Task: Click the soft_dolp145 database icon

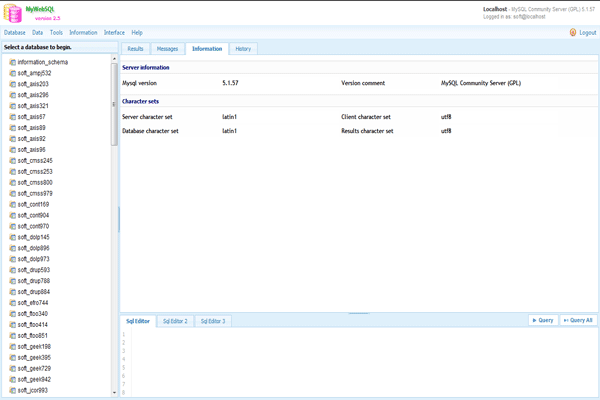Action: 13,237
